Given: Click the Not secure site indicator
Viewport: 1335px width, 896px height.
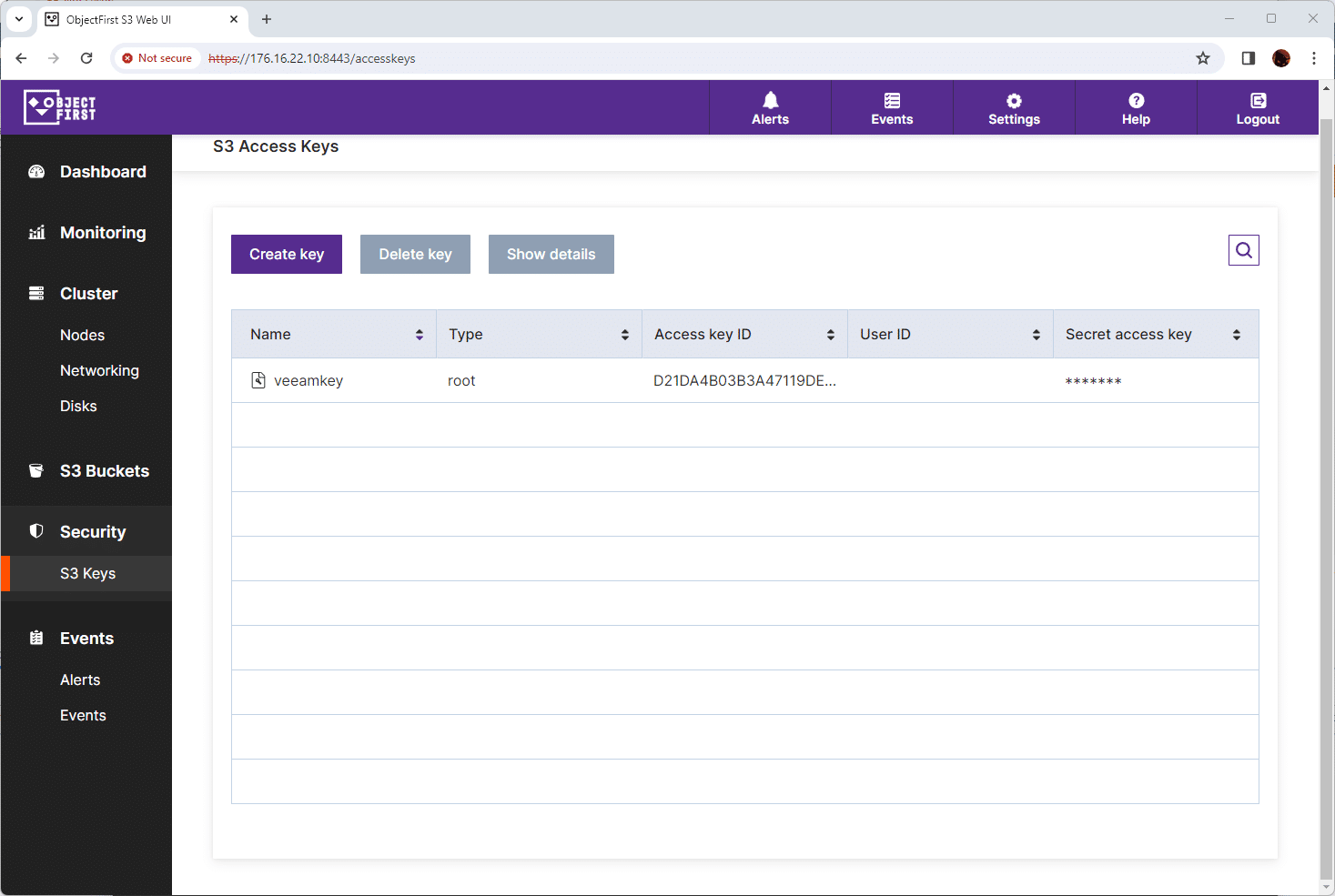Looking at the screenshot, I should tap(157, 58).
